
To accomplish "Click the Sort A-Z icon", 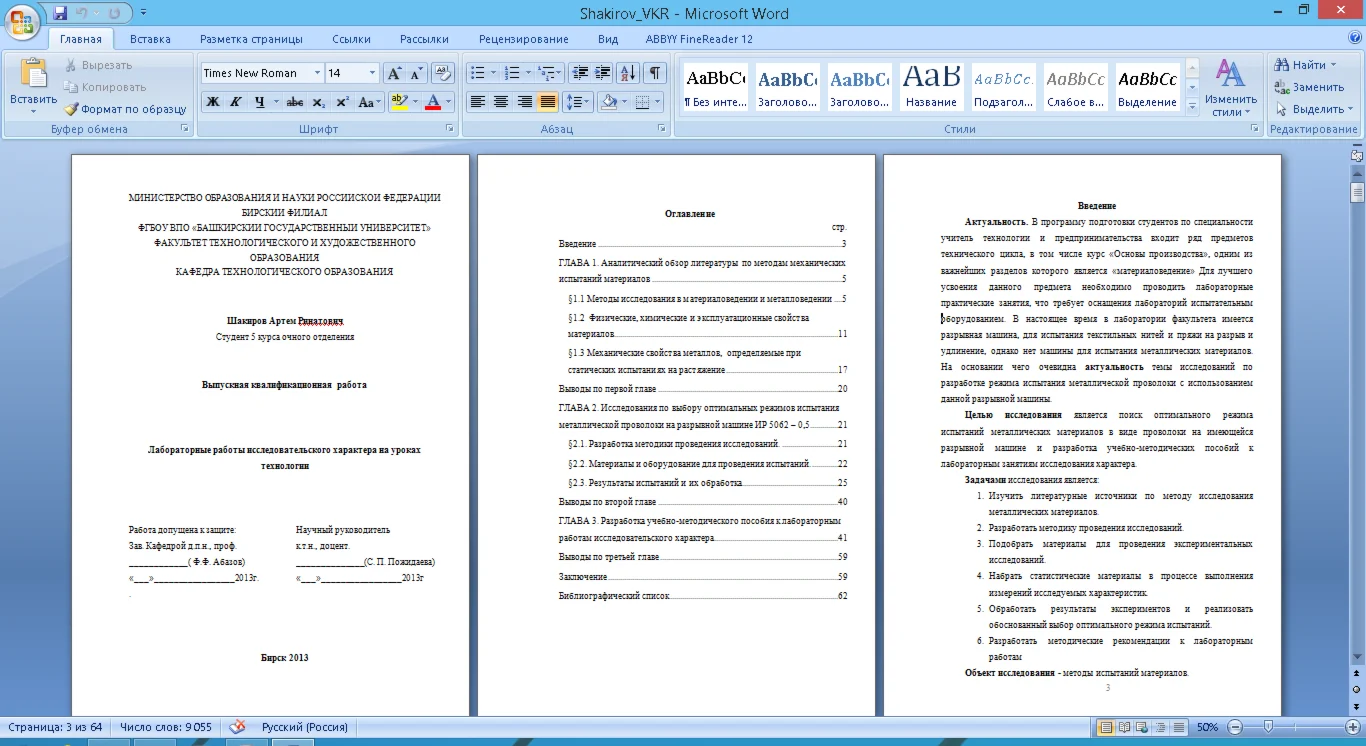I will (x=628, y=73).
